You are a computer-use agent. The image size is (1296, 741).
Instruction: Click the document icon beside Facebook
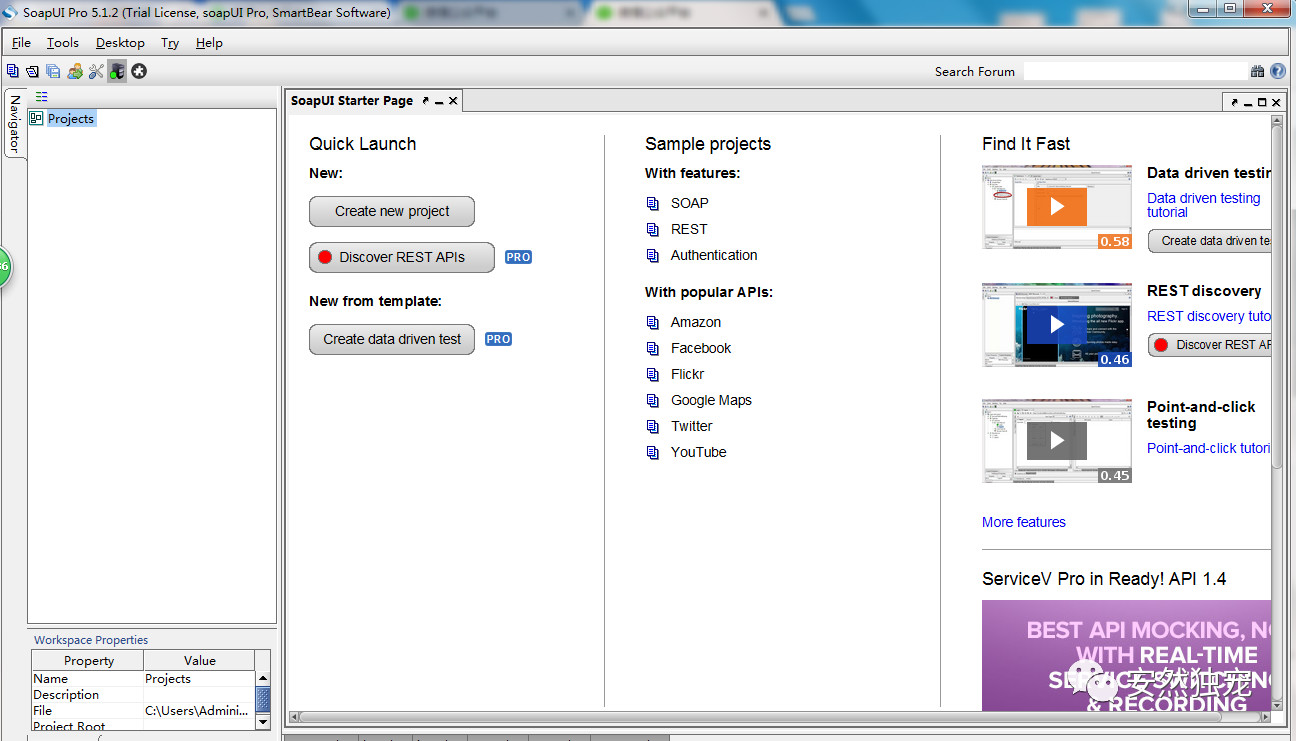coord(653,348)
